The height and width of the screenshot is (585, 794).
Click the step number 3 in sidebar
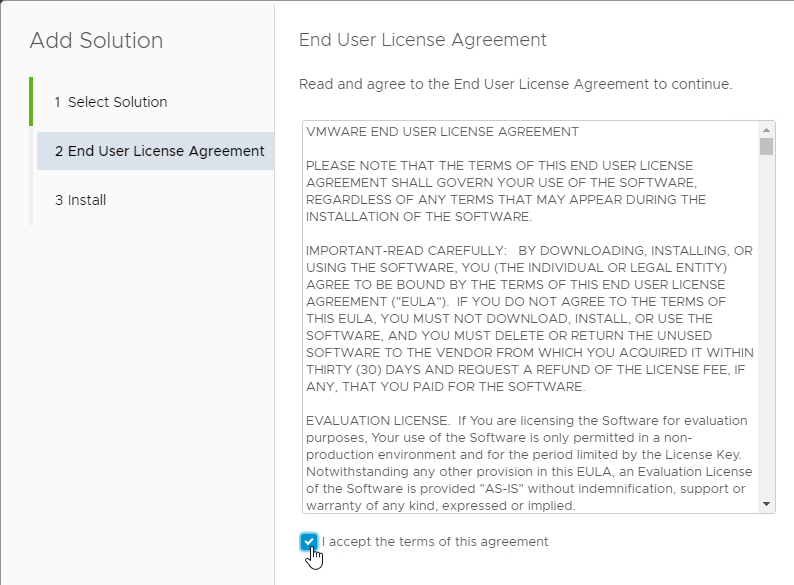click(59, 200)
